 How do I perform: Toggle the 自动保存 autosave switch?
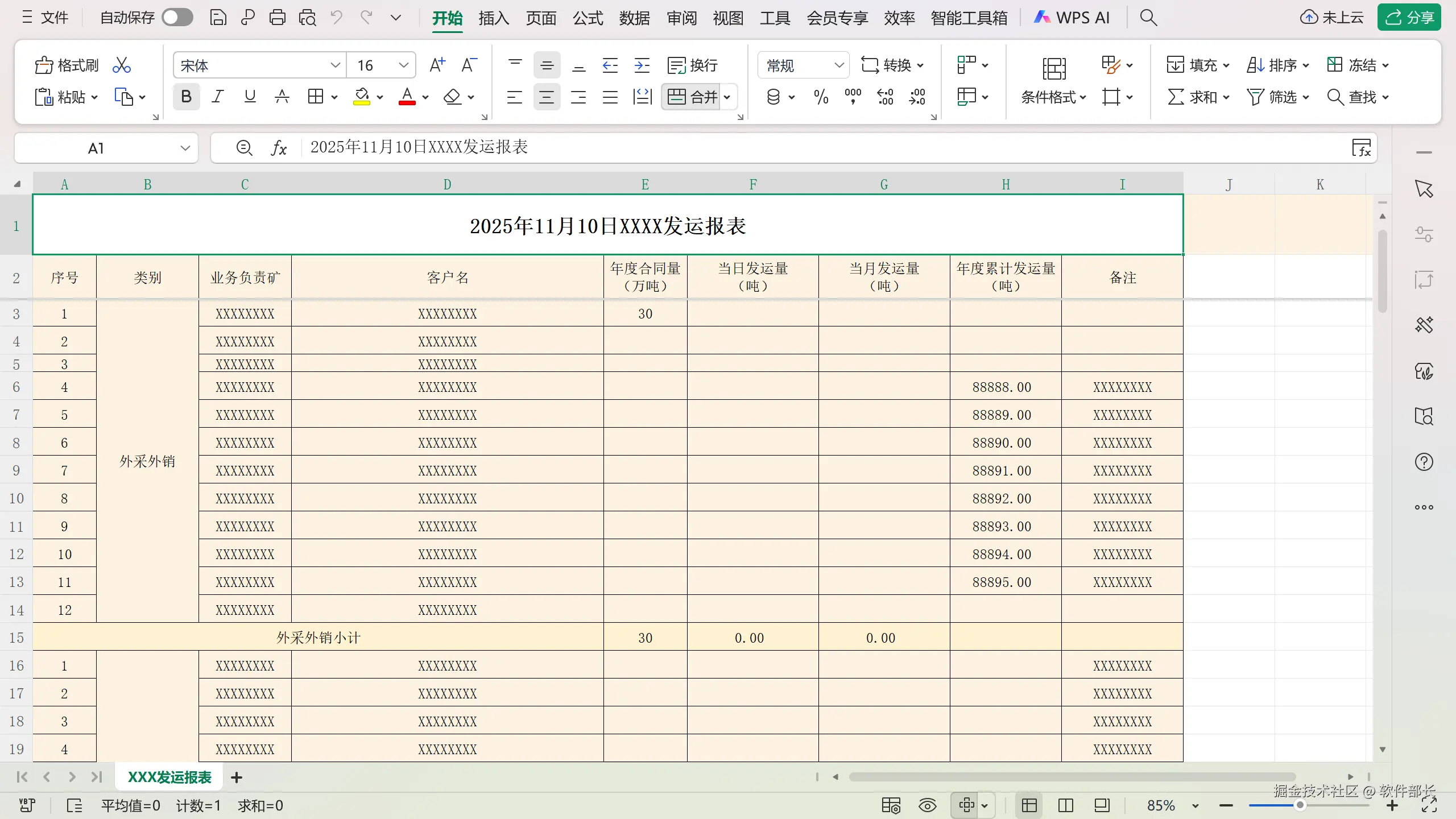click(x=177, y=18)
